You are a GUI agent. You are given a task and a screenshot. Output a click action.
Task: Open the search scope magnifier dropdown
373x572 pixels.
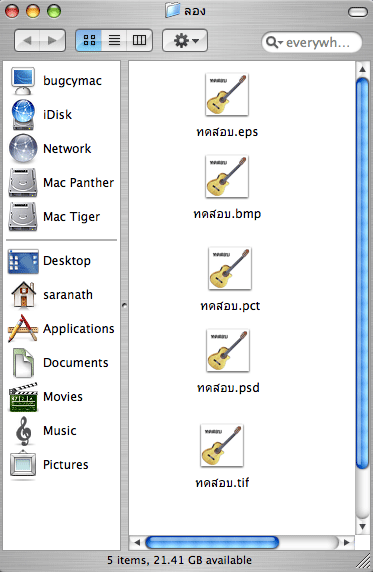click(x=274, y=43)
